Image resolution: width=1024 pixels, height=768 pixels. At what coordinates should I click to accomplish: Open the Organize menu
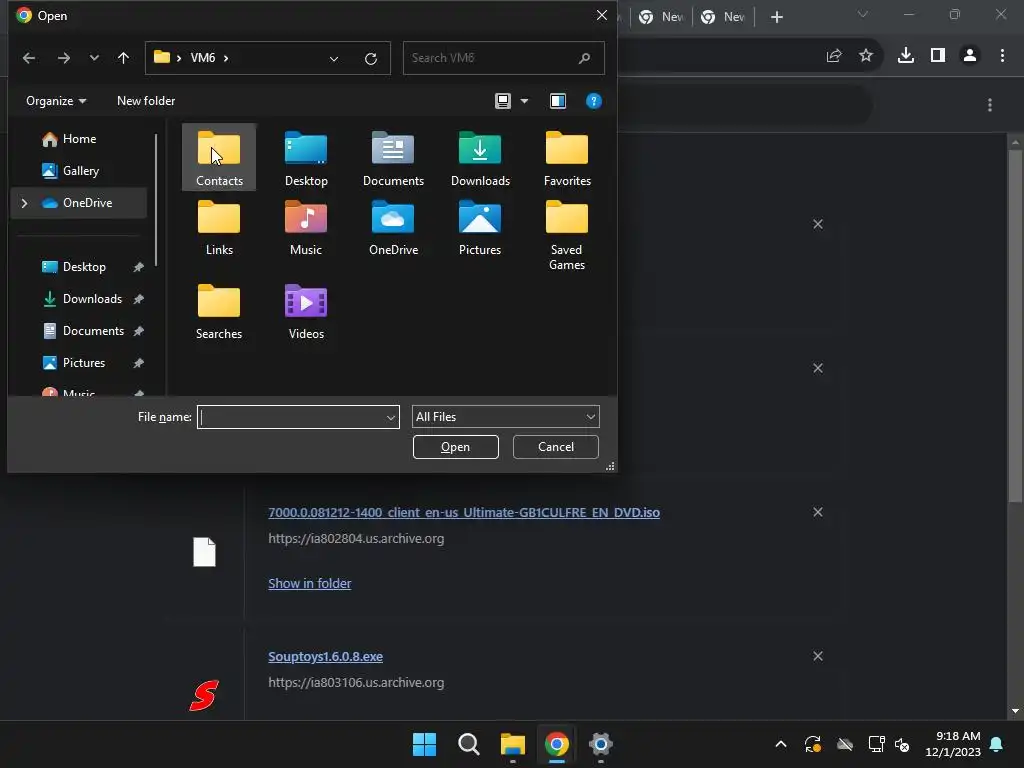[56, 101]
